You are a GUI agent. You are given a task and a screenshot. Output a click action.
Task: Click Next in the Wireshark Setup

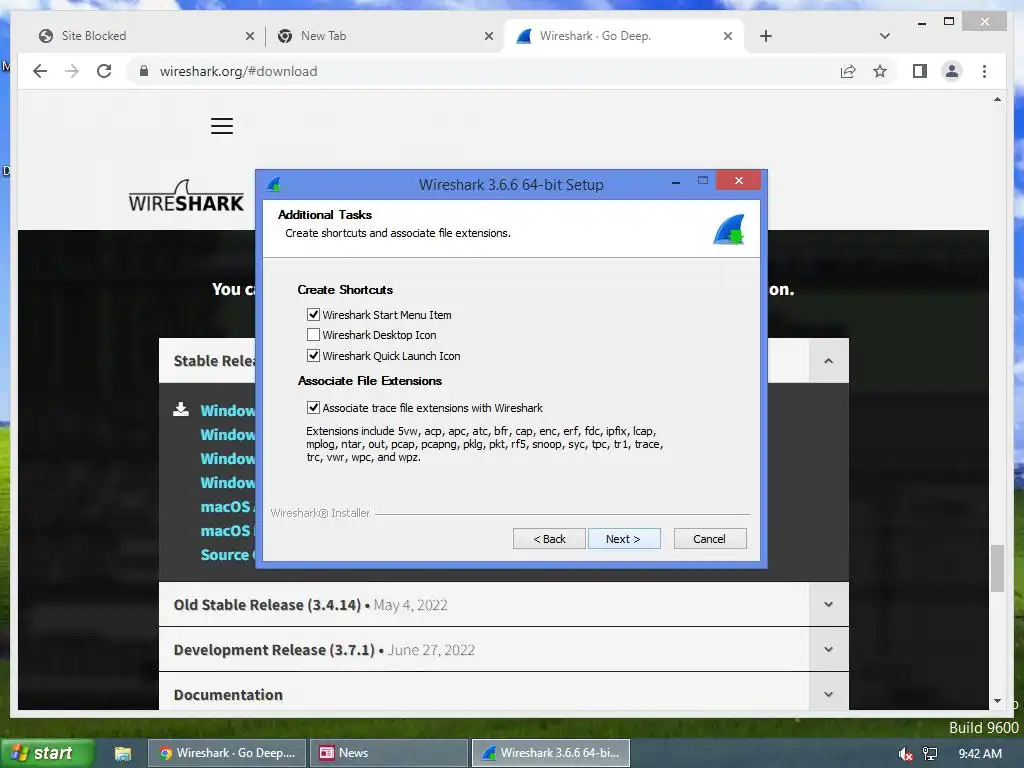pos(624,539)
